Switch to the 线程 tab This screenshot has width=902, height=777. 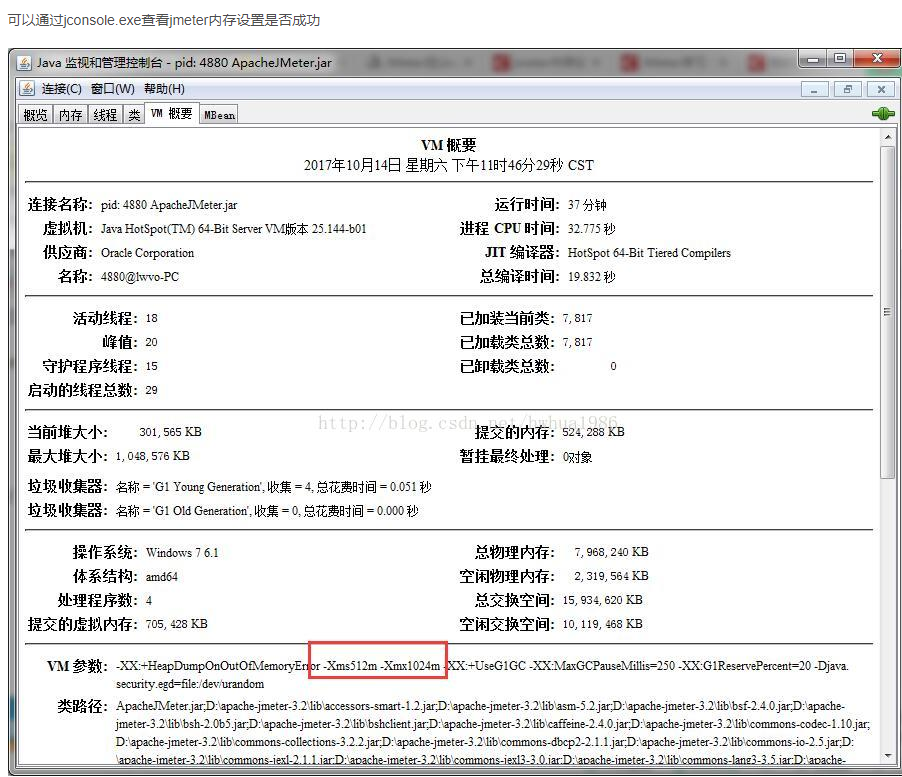(x=105, y=114)
